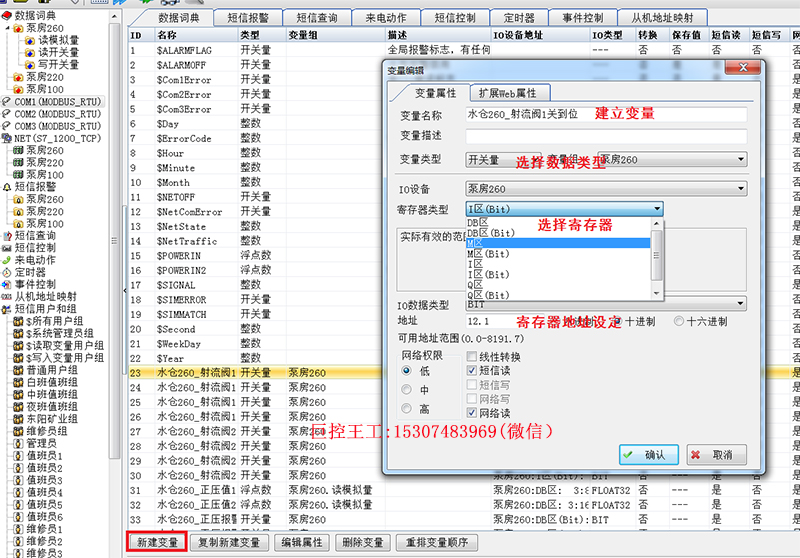The image size is (800, 558).
Task: Click the 来电动作 phone icon
Action: click(7, 260)
